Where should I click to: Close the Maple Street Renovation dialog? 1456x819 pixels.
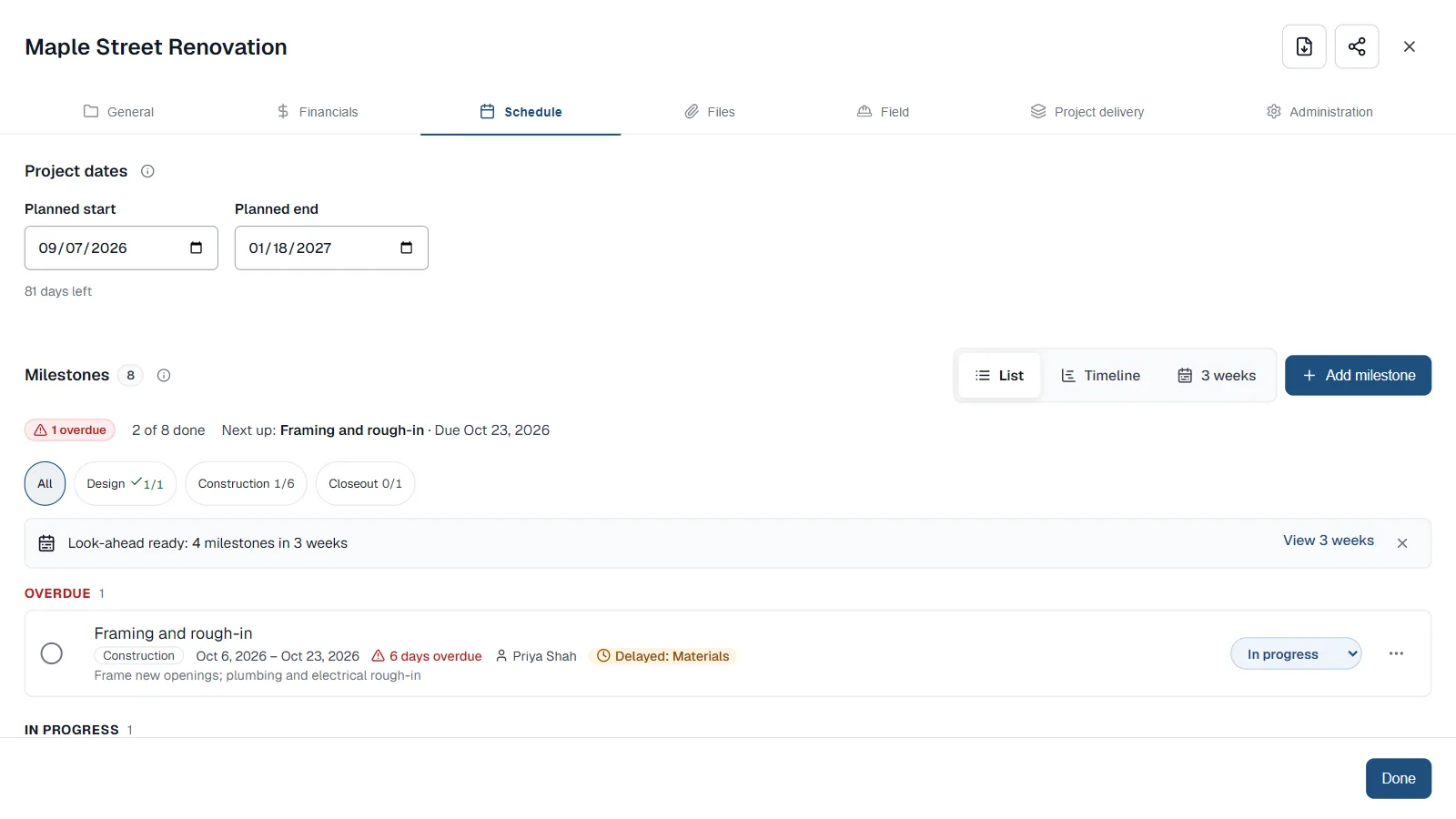(1410, 46)
